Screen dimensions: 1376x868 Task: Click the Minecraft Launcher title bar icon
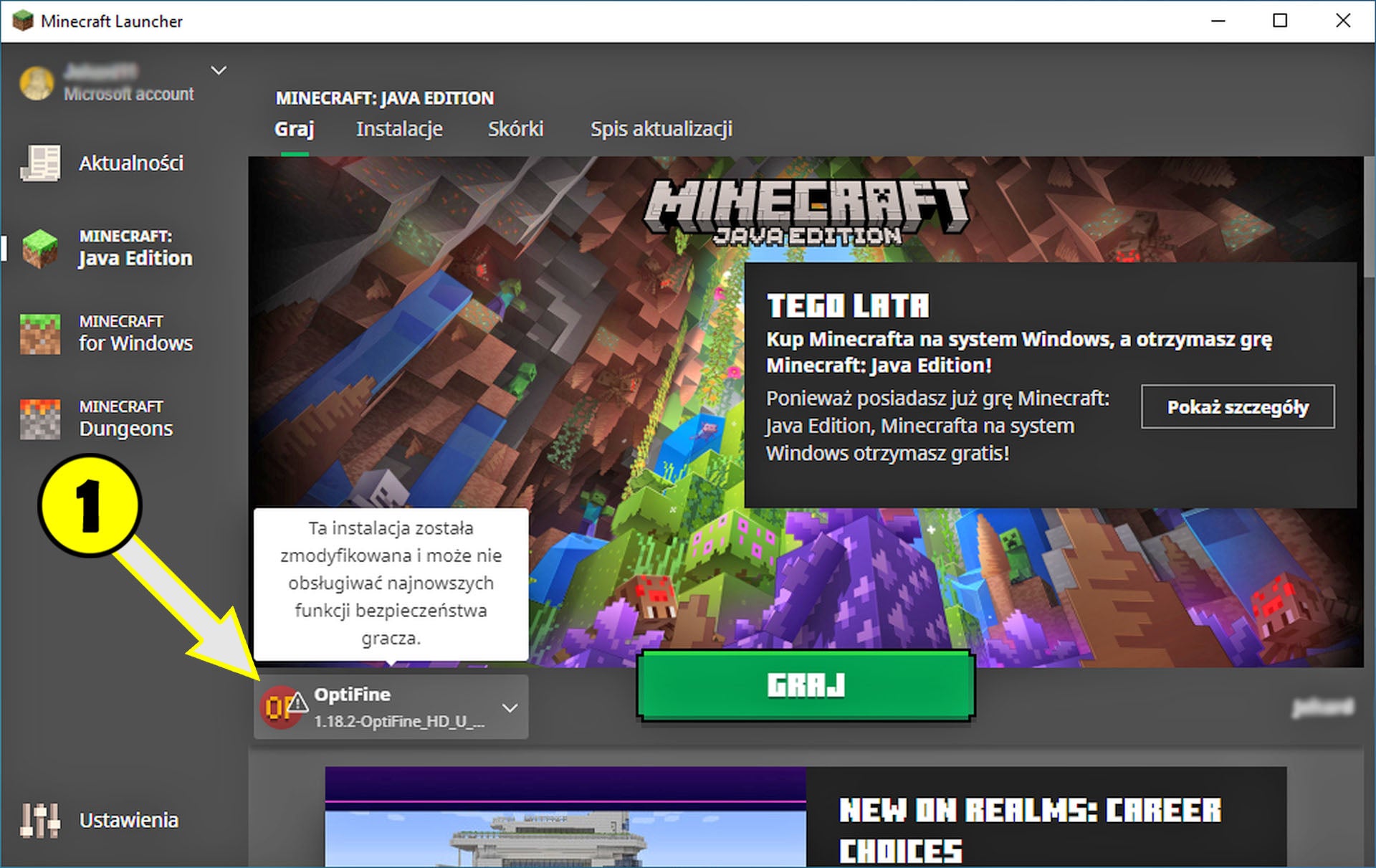coord(23,20)
